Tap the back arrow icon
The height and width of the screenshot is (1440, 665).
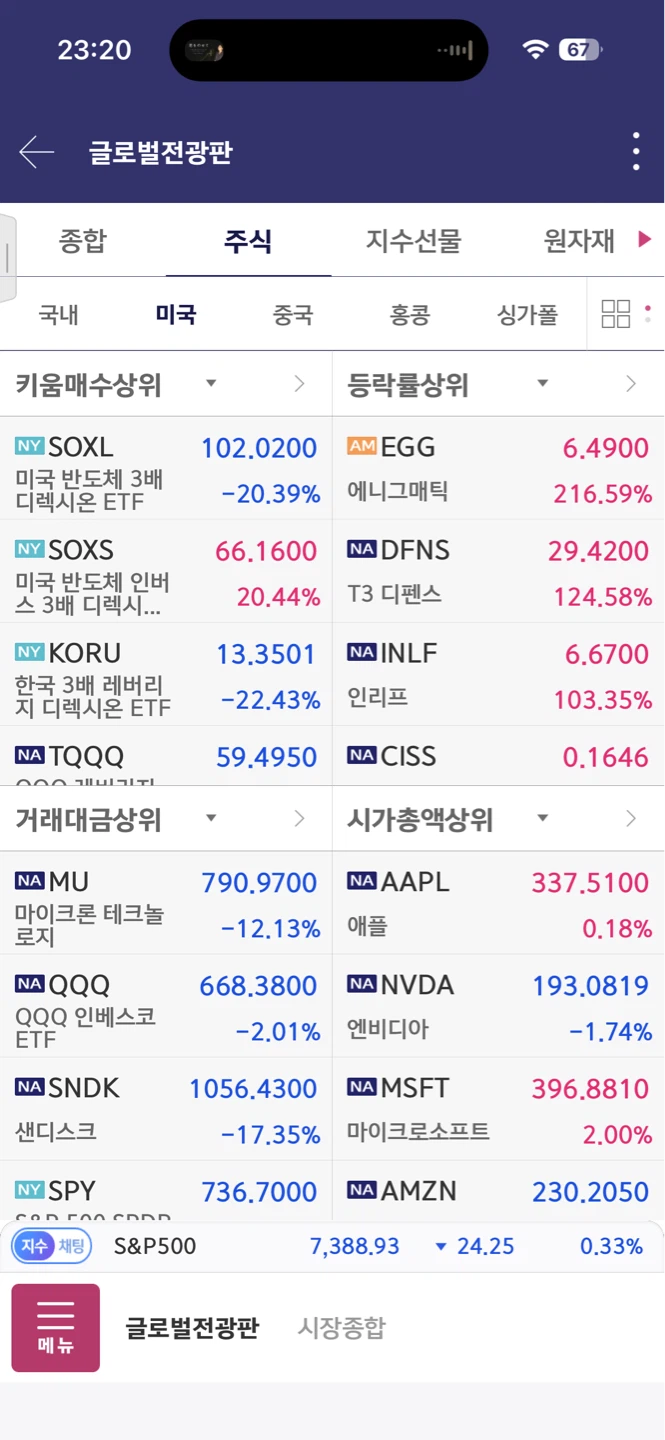pyautogui.click(x=37, y=152)
